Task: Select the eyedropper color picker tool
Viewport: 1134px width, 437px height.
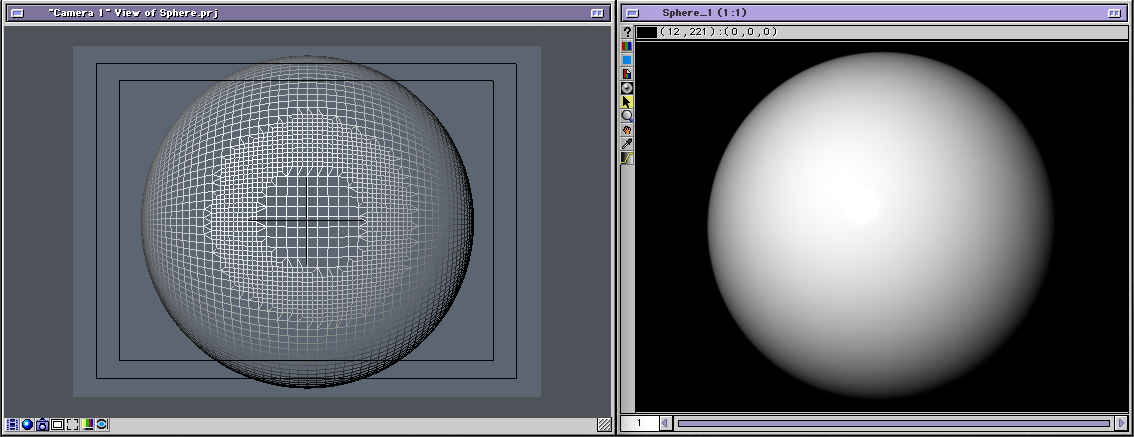Action: click(x=627, y=144)
